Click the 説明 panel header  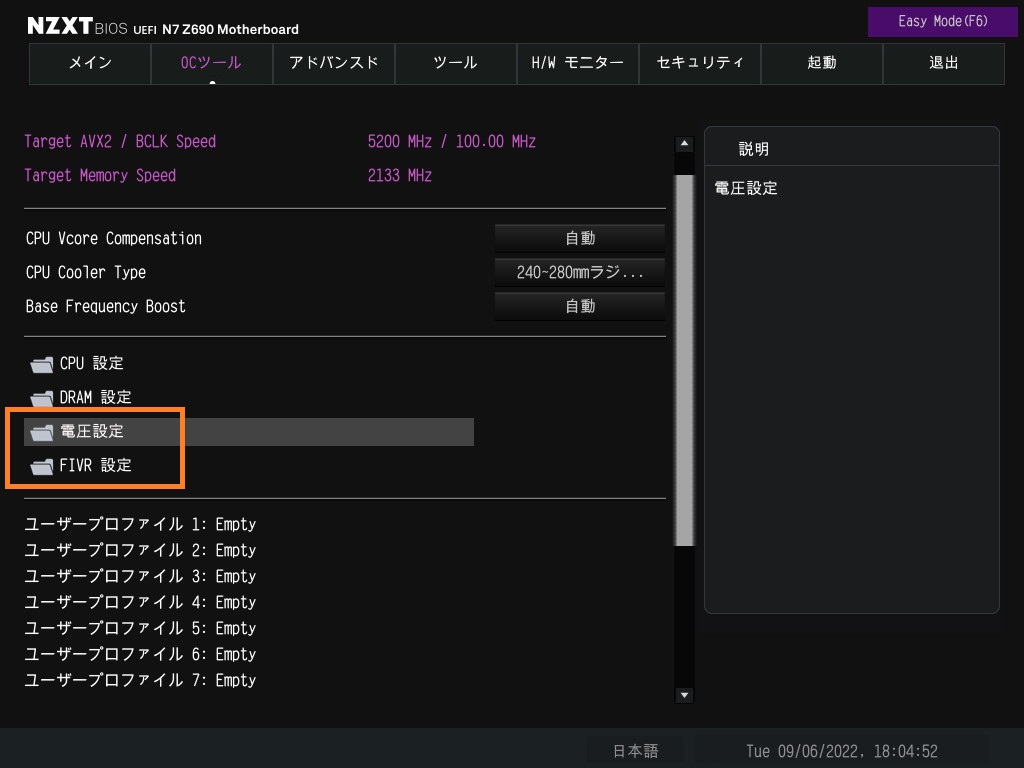click(852, 148)
